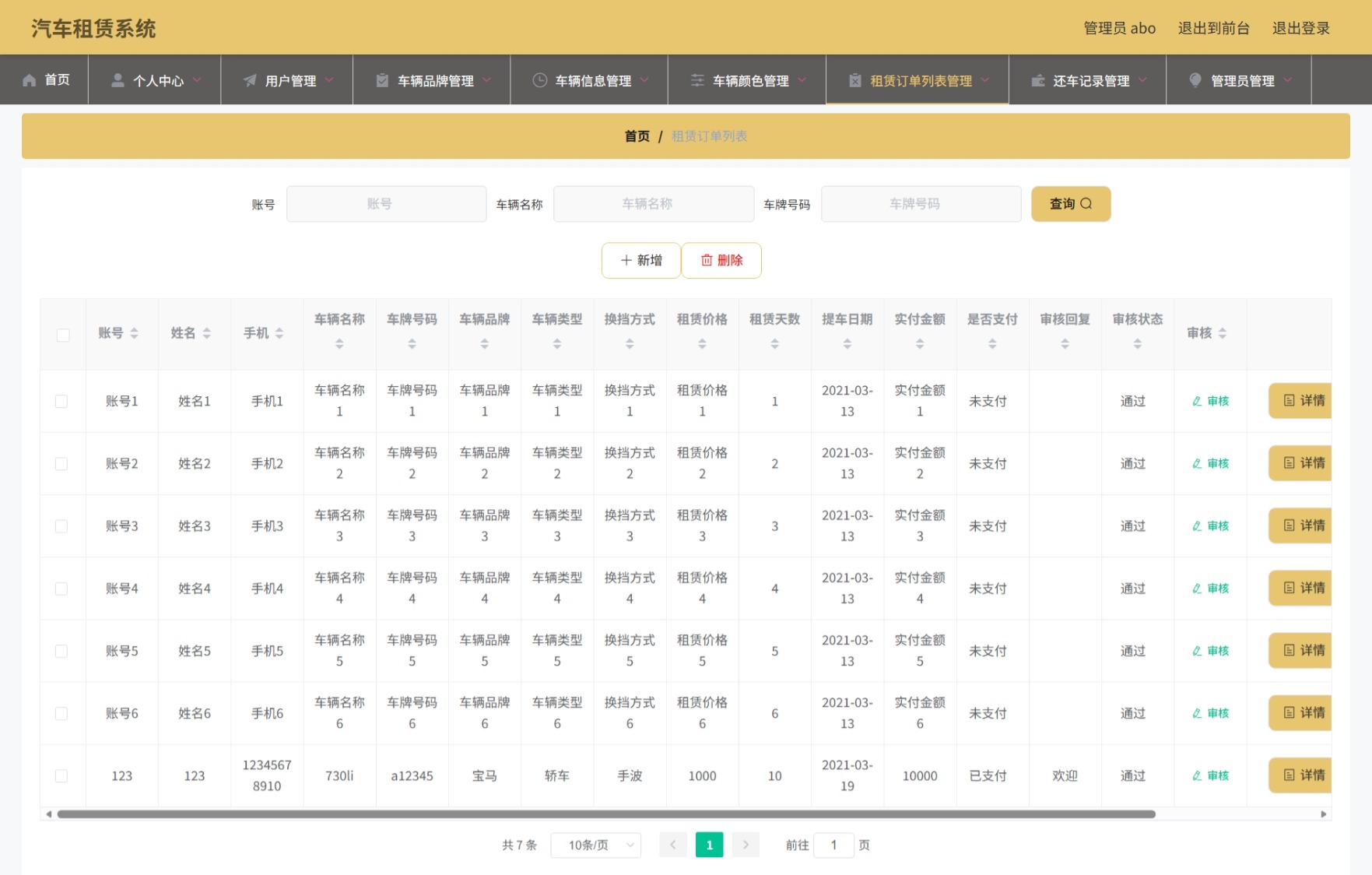Viewport: 1372px width, 875px height.
Task: Expand the 管理员管理 menu chevron
Action: point(1287,80)
